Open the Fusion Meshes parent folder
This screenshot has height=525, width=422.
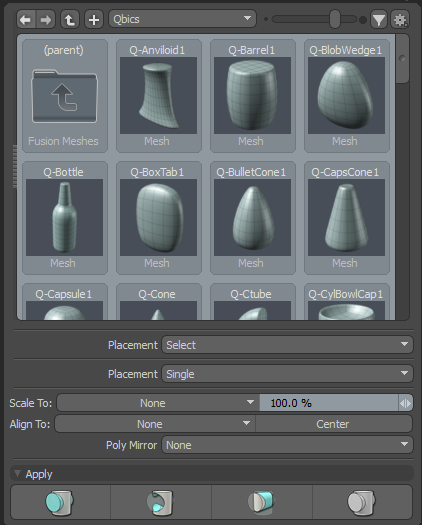65,96
